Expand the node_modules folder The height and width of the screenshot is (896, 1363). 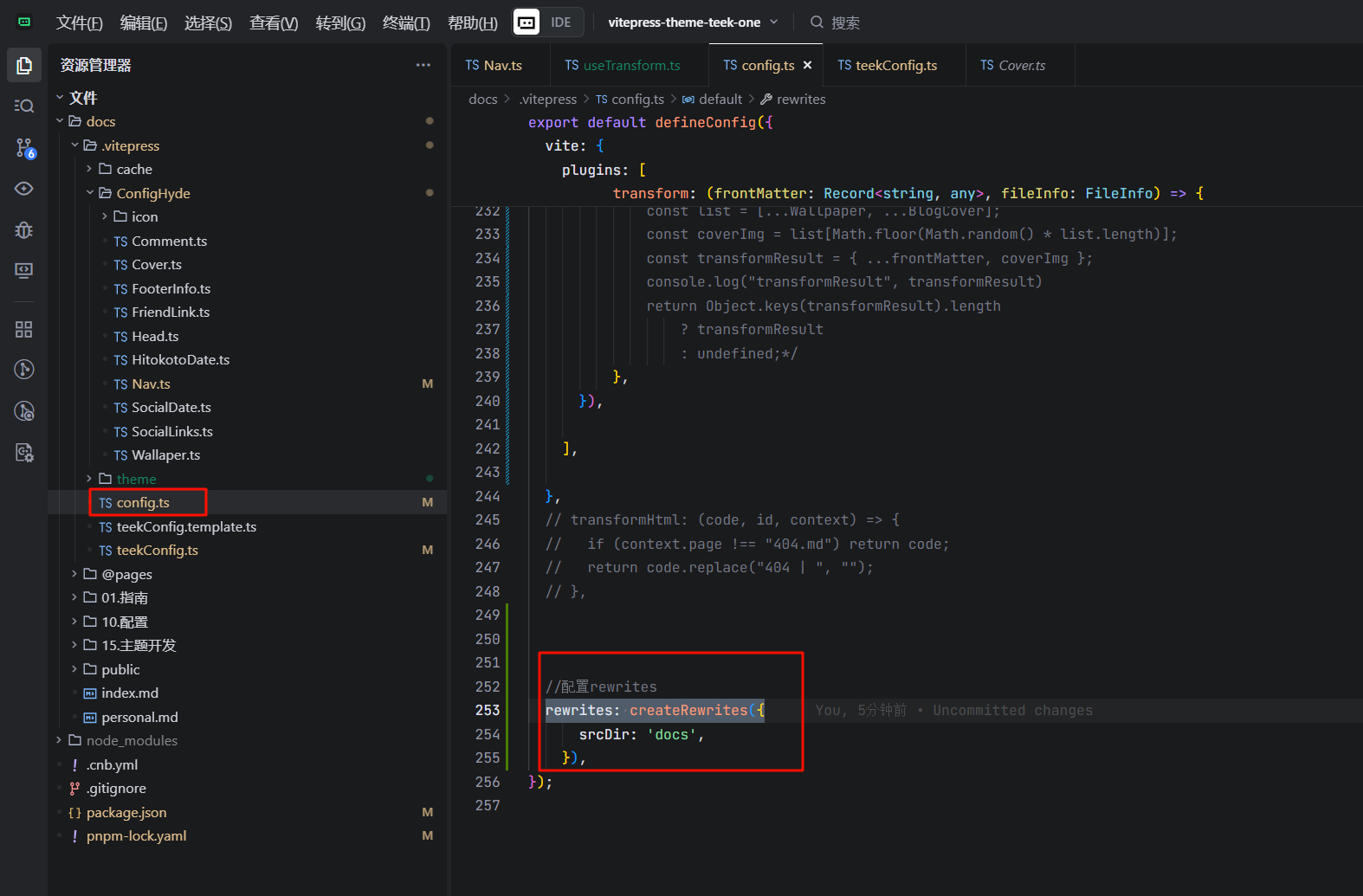click(x=131, y=741)
